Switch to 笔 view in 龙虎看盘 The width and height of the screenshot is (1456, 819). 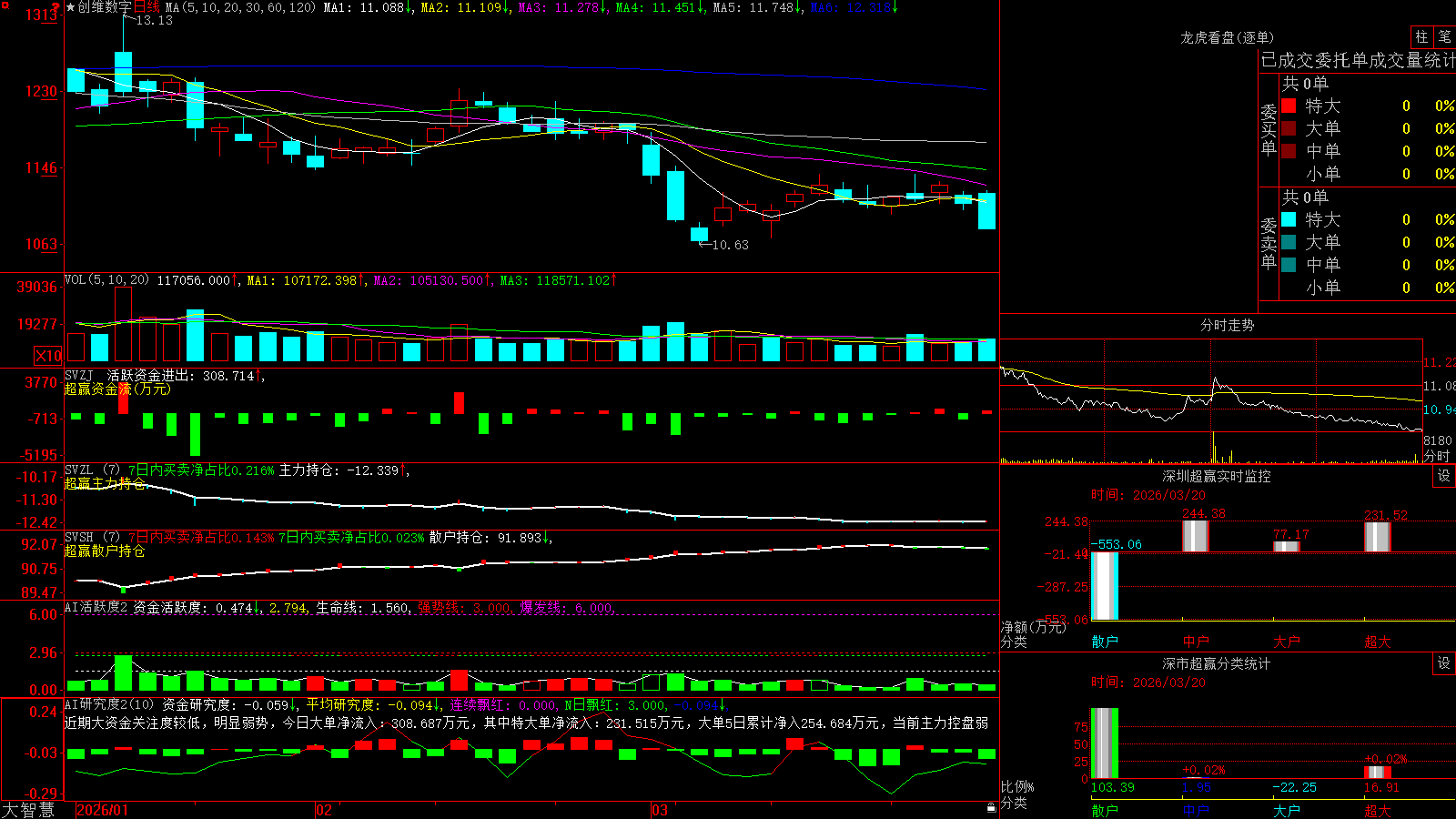1444,36
